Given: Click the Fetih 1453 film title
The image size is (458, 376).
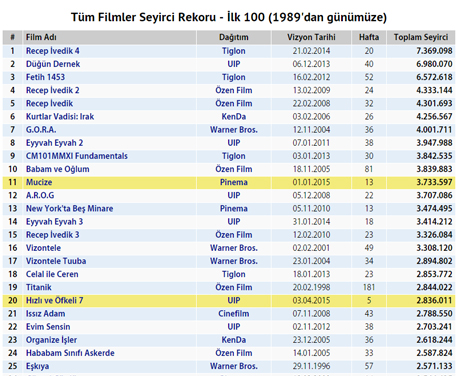Looking at the screenshot, I should click(x=45, y=77).
